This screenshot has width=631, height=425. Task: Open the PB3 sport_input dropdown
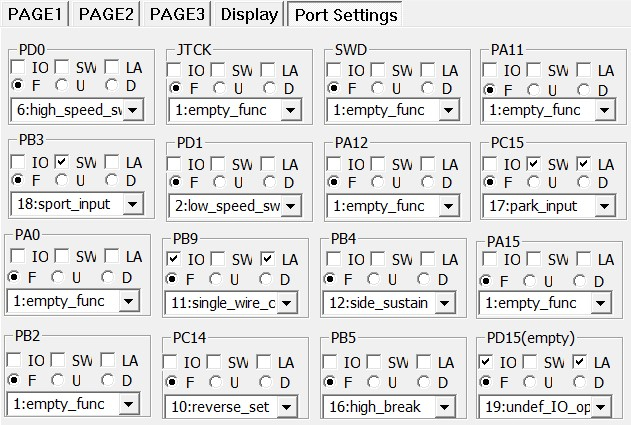pos(131,204)
